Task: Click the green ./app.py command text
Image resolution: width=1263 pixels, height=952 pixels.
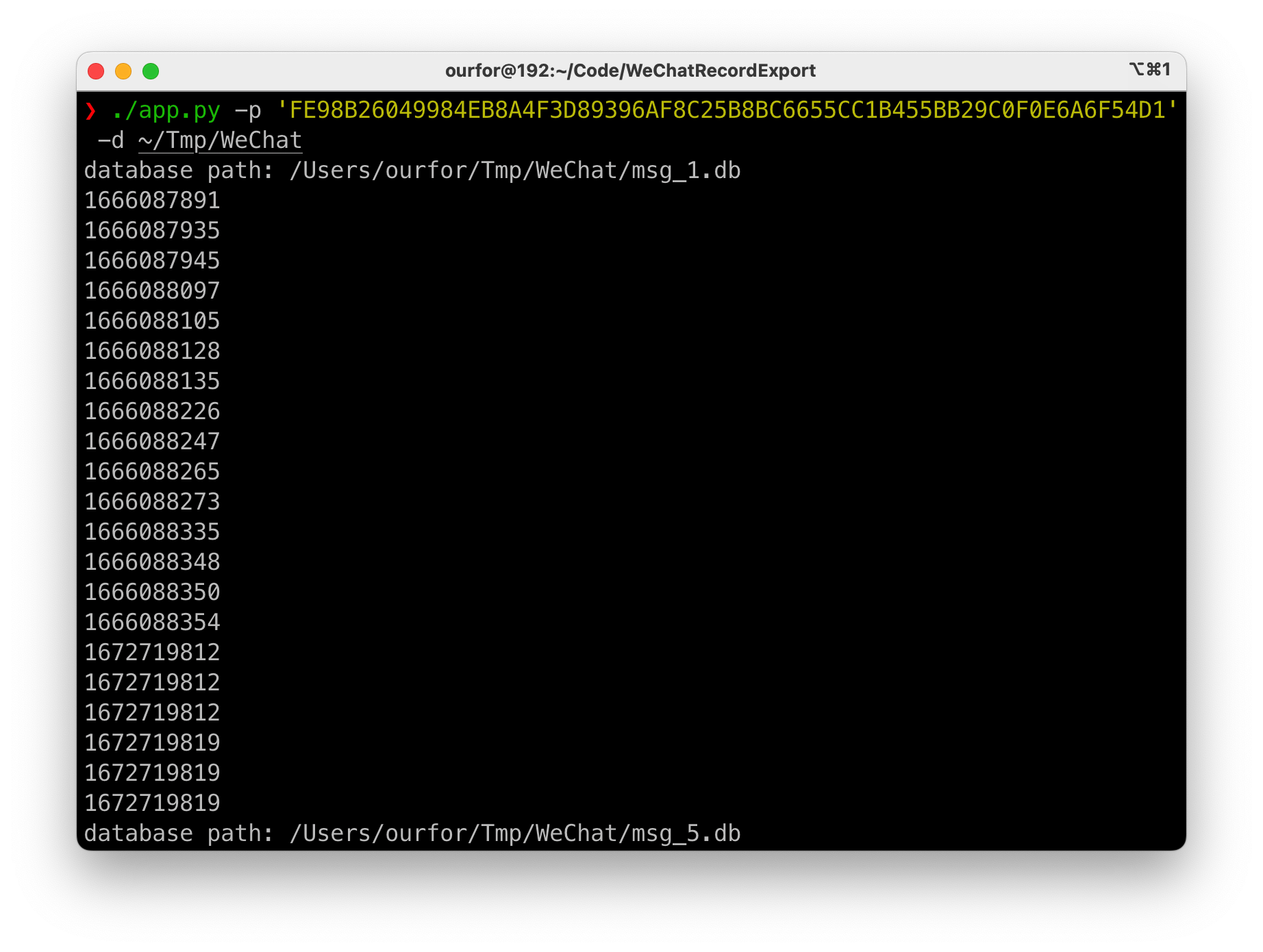Action: pyautogui.click(x=166, y=110)
